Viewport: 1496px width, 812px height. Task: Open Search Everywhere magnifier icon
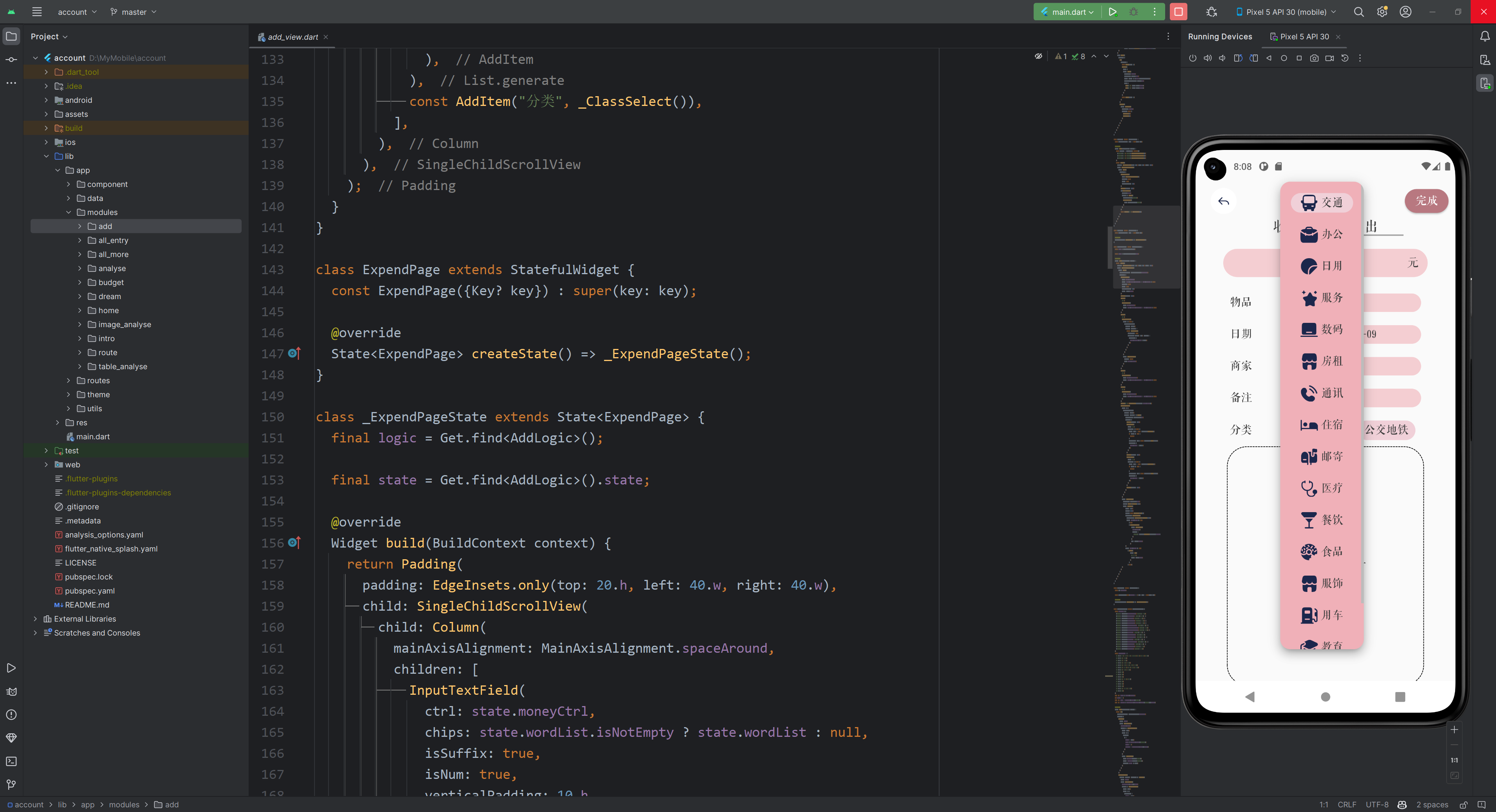pyautogui.click(x=1358, y=12)
